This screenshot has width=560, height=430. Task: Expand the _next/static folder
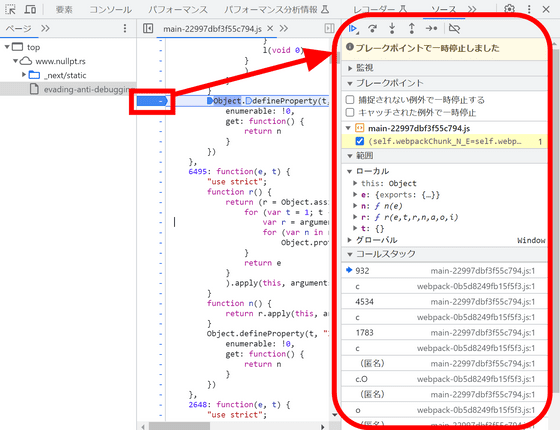coord(24,75)
